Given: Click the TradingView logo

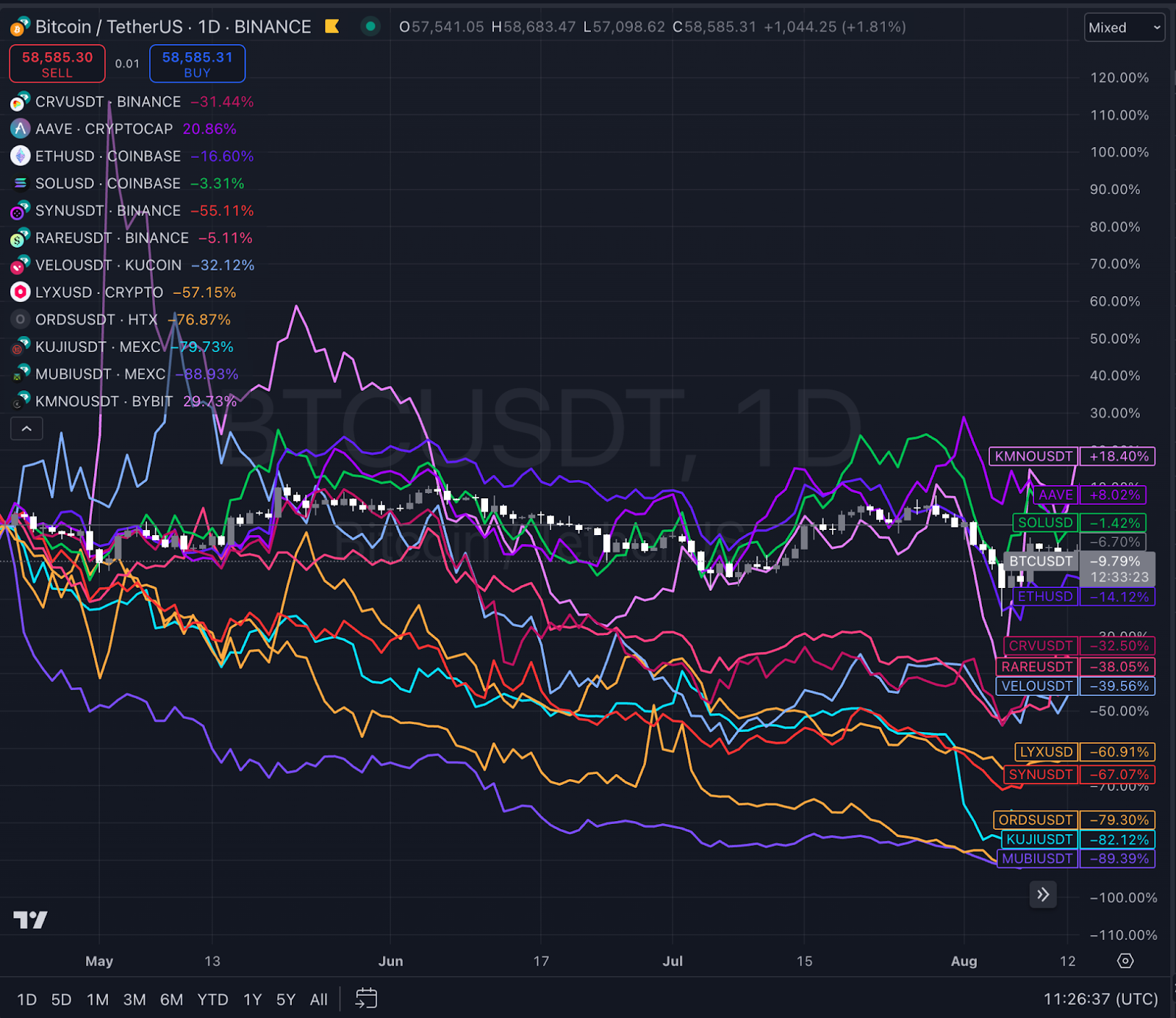Looking at the screenshot, I should click(x=30, y=920).
